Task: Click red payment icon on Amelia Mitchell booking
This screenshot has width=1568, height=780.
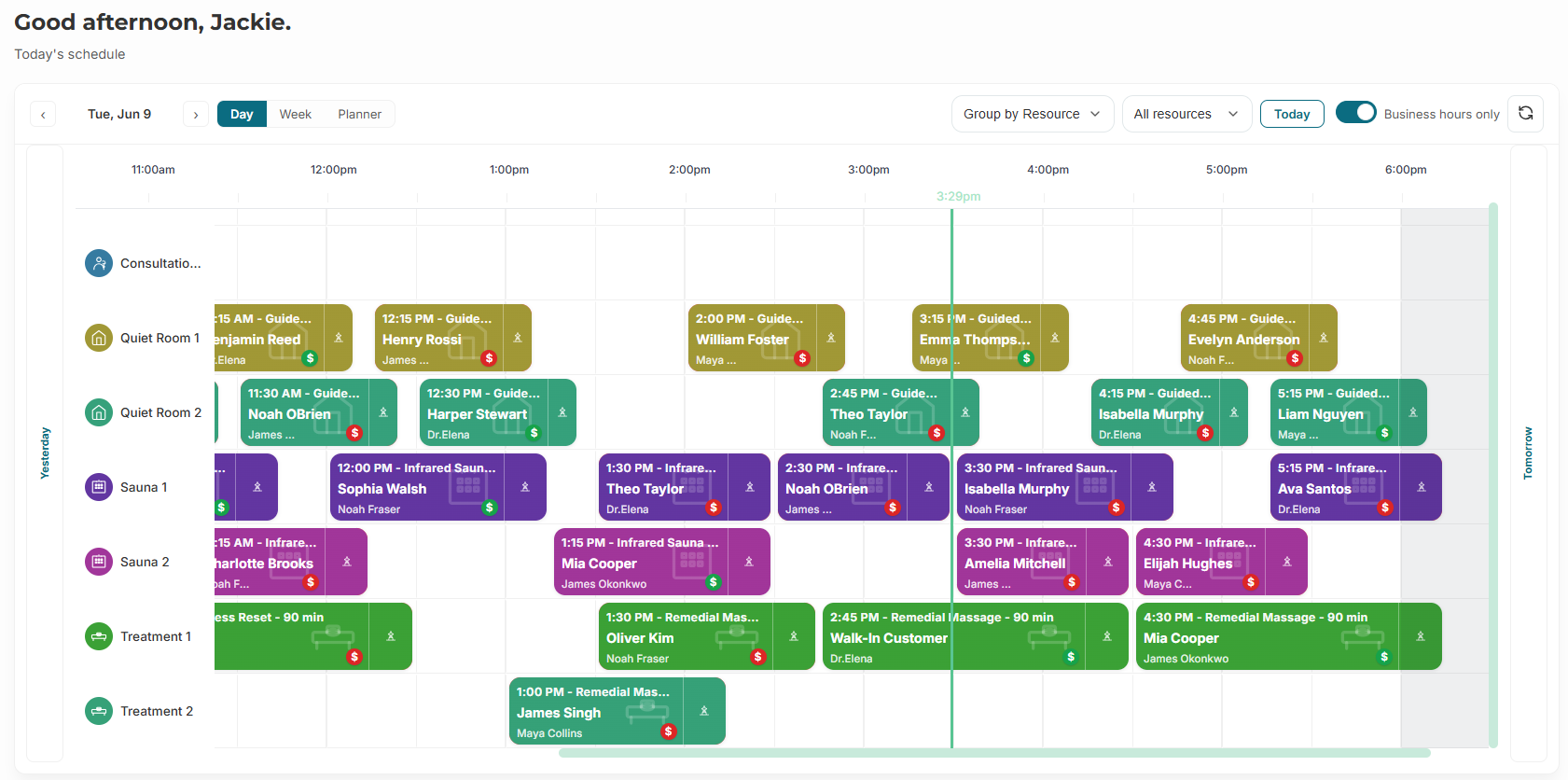Action: 1071,582
